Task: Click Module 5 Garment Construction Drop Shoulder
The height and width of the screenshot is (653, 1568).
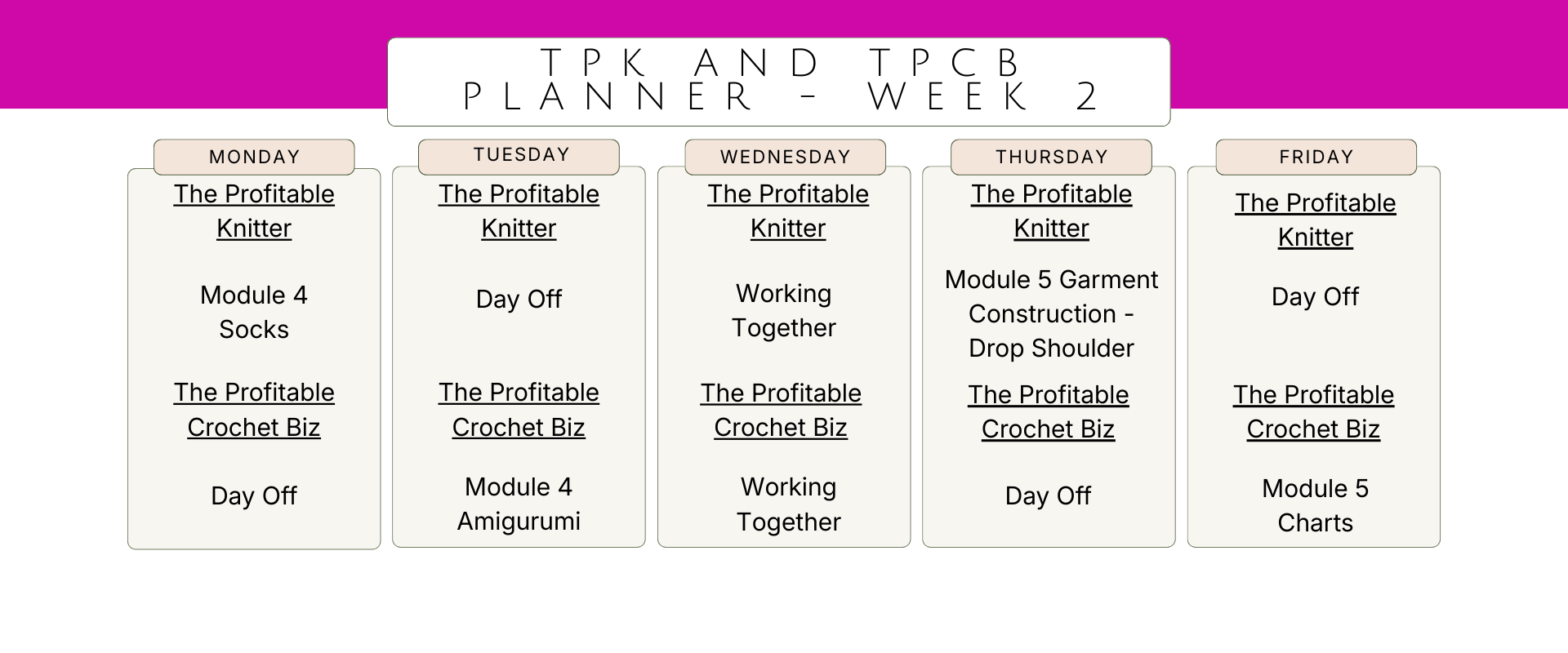Action: [x=1051, y=313]
